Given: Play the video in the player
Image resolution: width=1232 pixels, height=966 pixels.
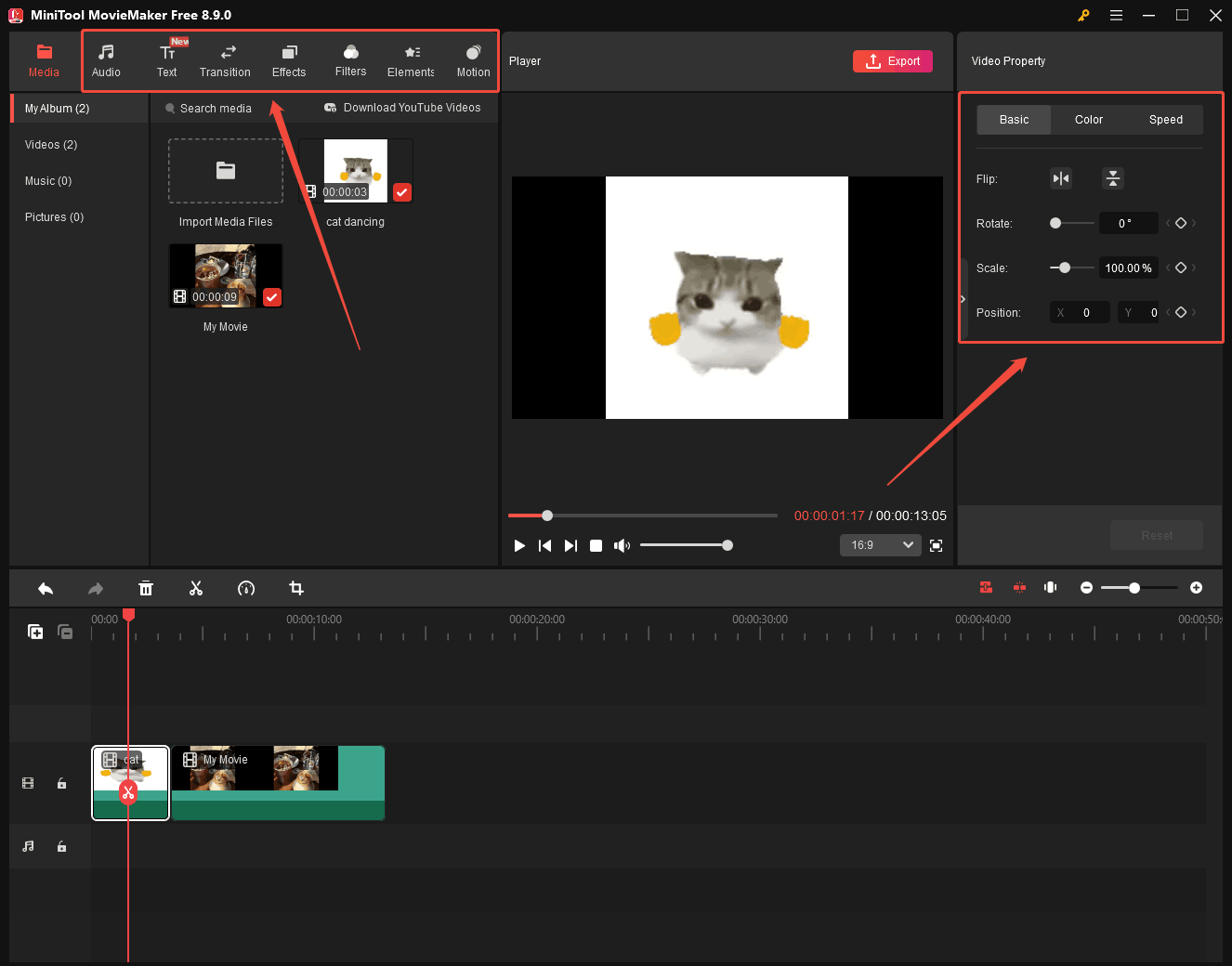Looking at the screenshot, I should pos(519,545).
